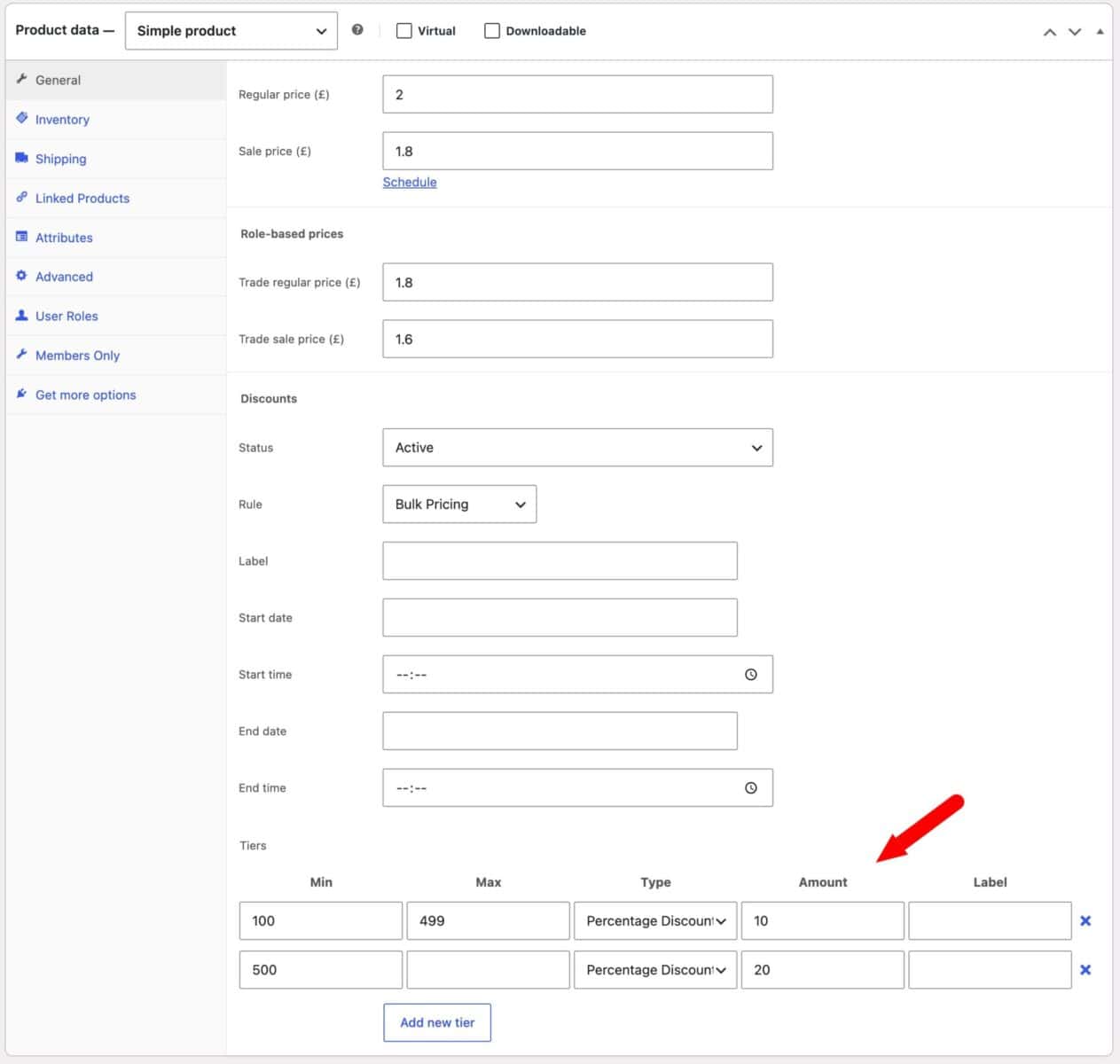This screenshot has width=1120, height=1064.
Task: Switch to the Inventory tab
Action: click(x=116, y=120)
